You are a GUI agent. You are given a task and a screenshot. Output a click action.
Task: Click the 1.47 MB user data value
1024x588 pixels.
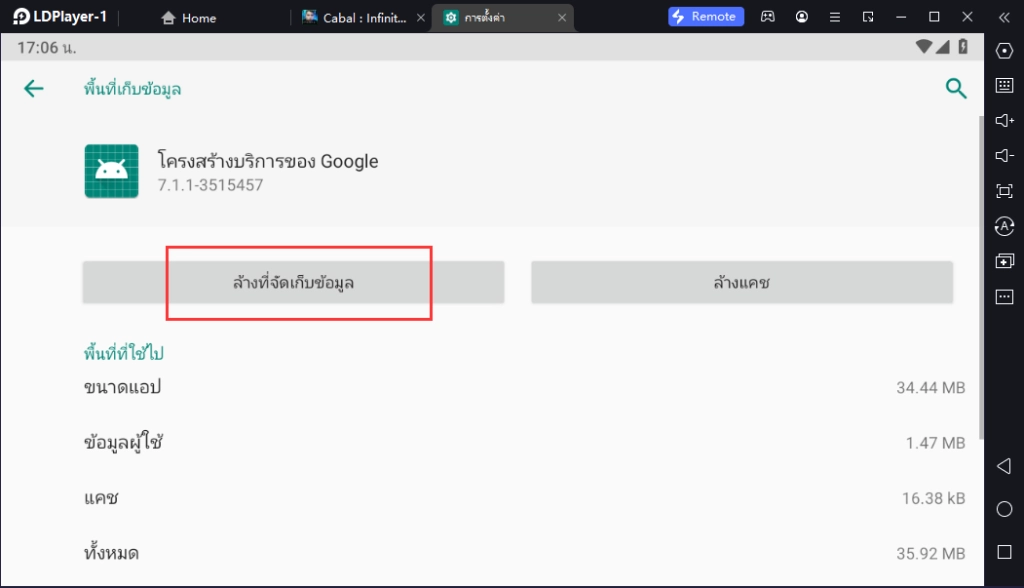click(935, 443)
